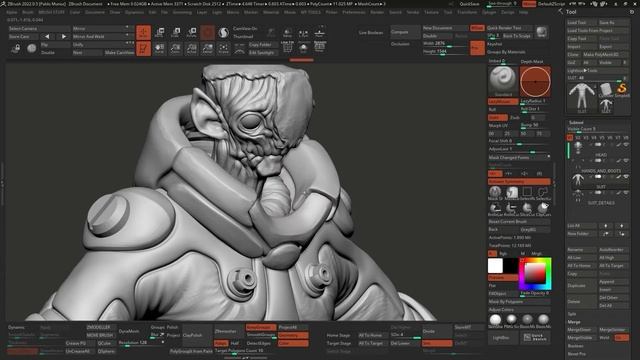Select the Cylinder tool thumbnail
Image resolution: width=640 pixels, height=360 pixels.
606,89
